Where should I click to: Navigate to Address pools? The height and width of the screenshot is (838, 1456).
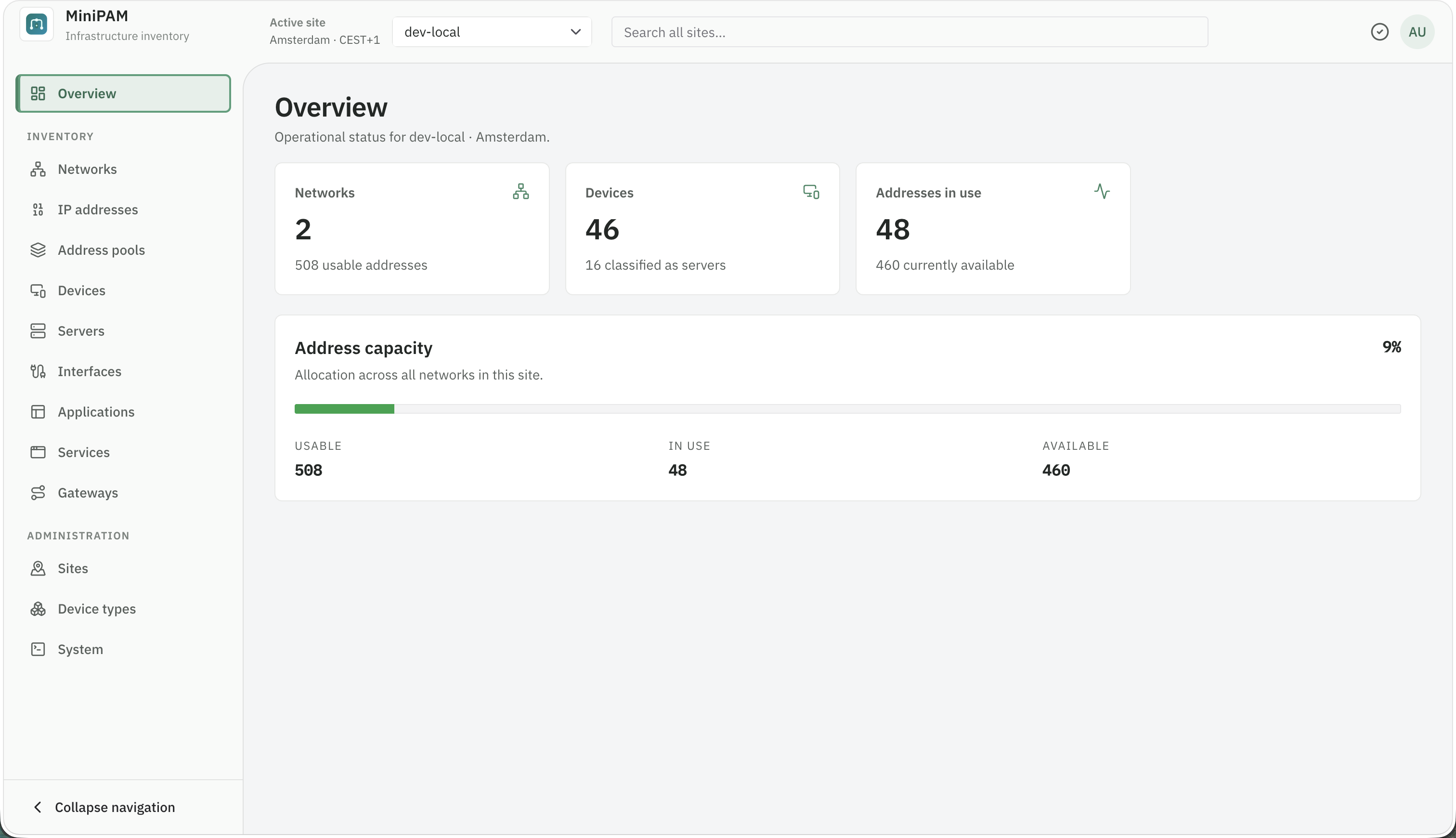[123, 250]
